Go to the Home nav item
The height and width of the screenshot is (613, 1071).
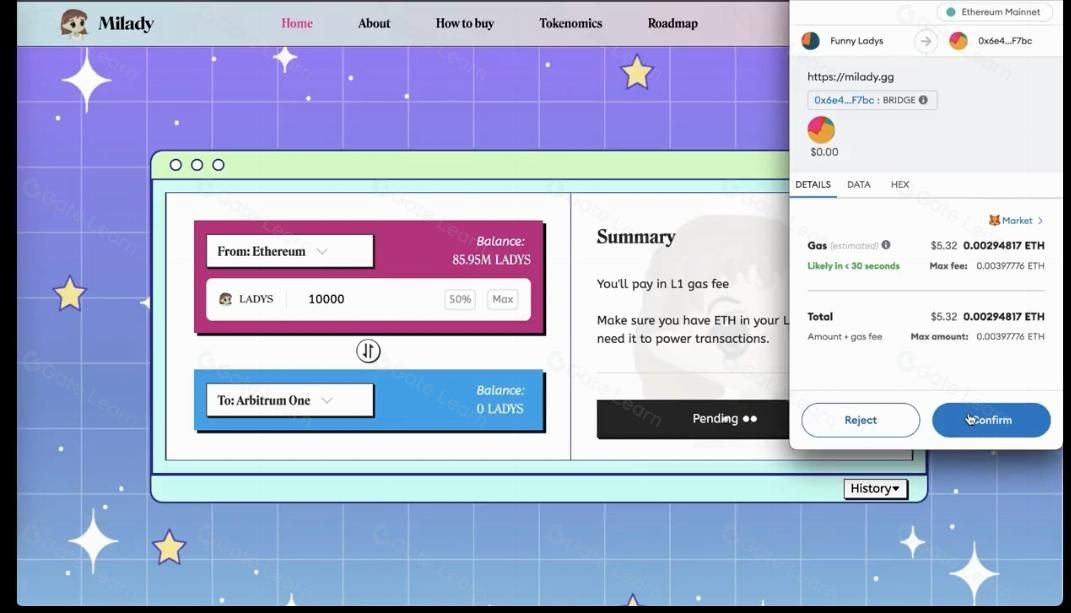297,23
